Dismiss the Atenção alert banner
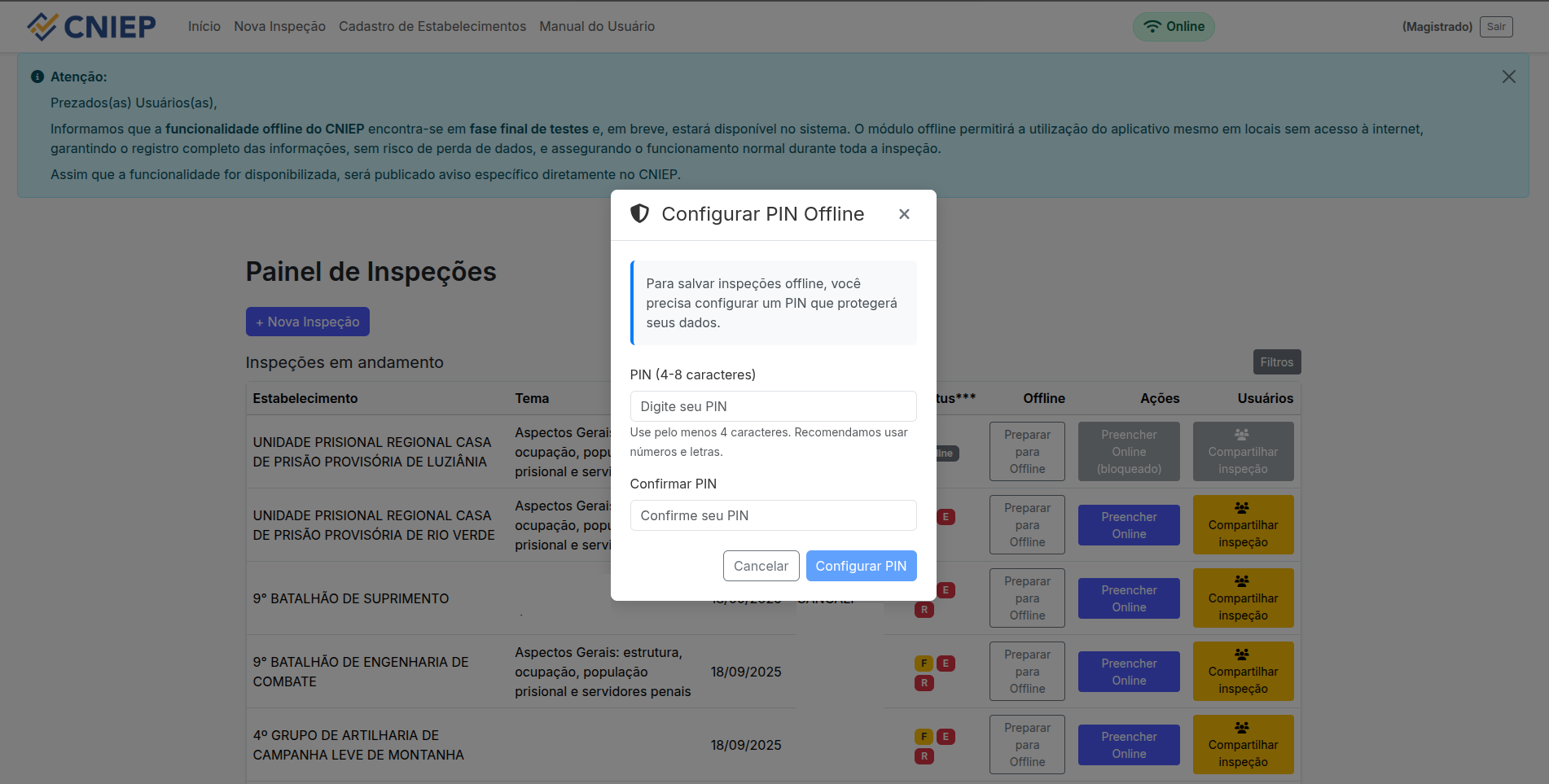The width and height of the screenshot is (1549, 784). coord(1508,77)
